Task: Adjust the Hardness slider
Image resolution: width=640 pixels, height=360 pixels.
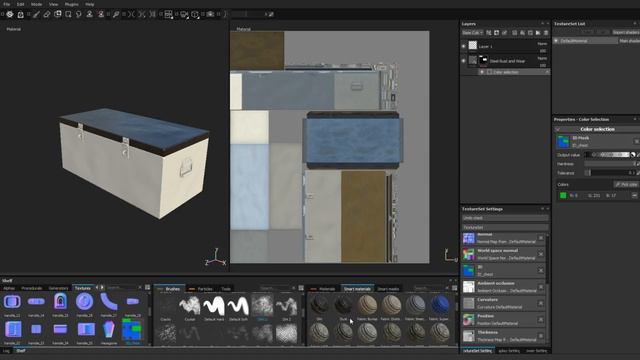Action: click(x=610, y=164)
